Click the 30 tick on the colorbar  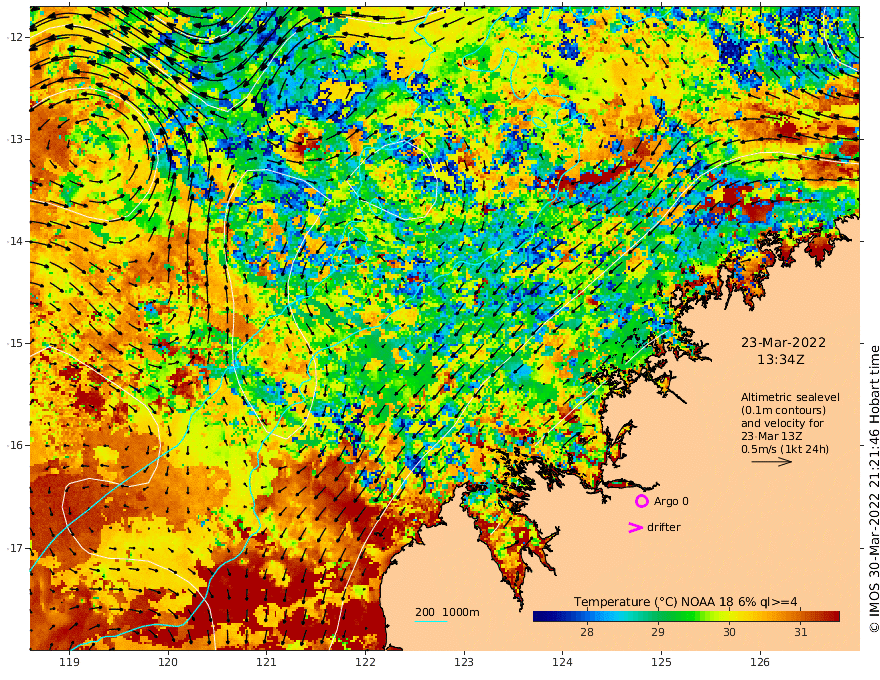729,632
